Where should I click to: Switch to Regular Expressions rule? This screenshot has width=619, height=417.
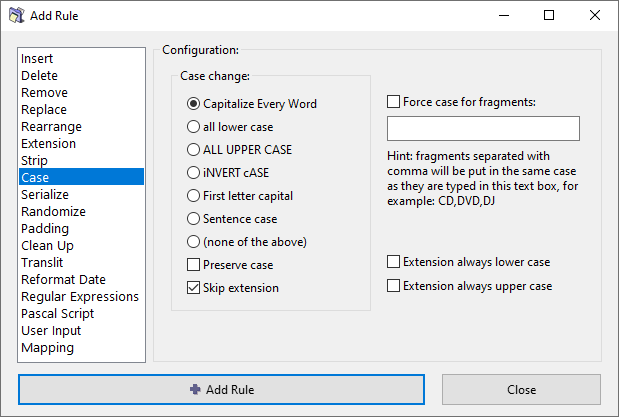pos(80,297)
